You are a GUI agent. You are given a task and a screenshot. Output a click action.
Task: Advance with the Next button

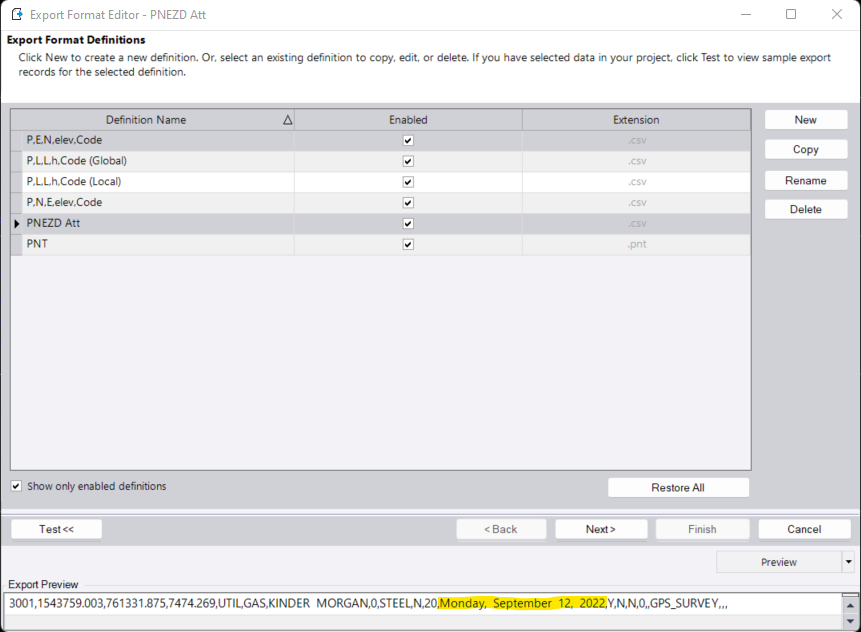click(600, 528)
